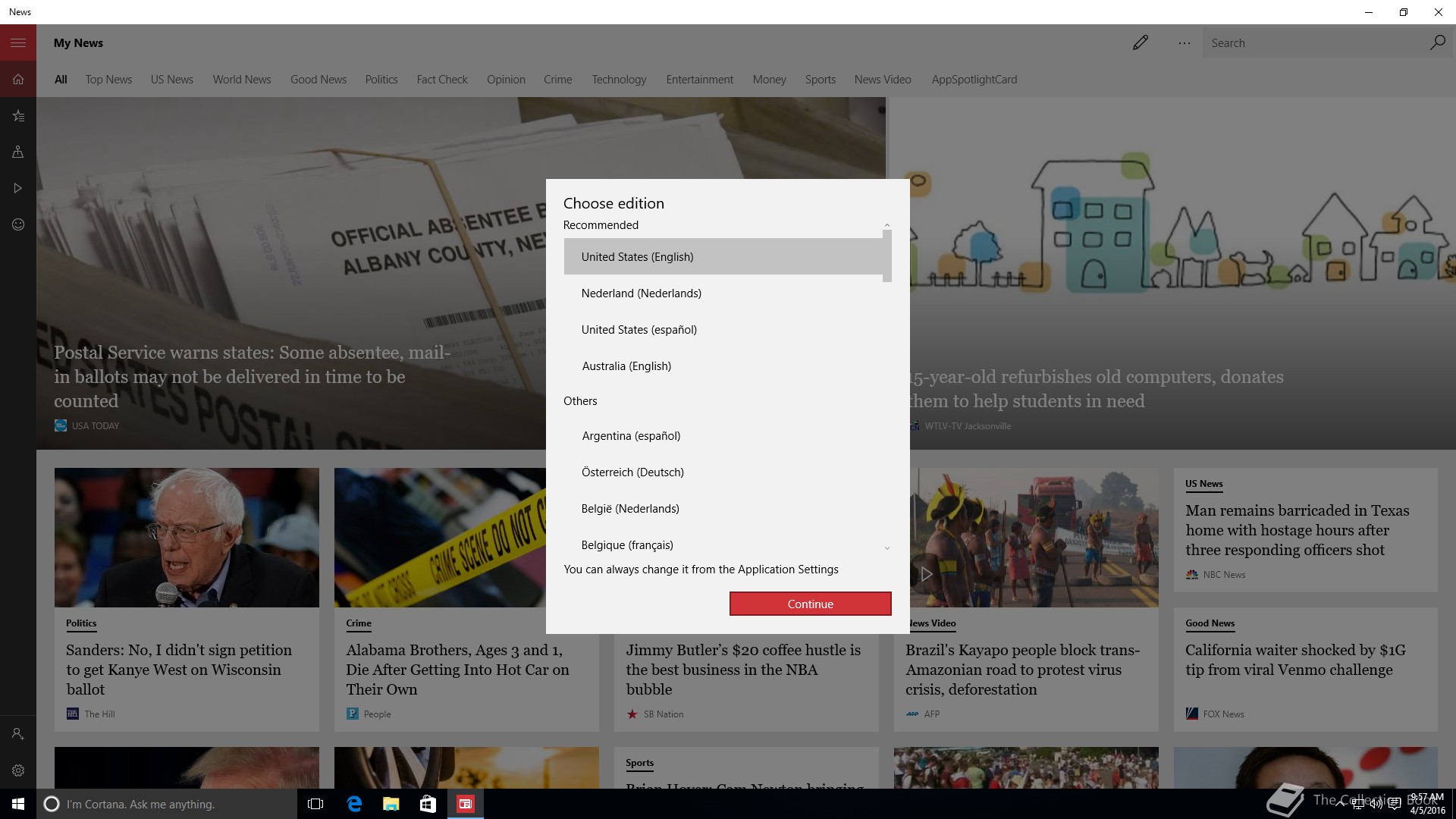Open the Good News tab
Viewport: 1456px width, 819px height.
pos(318,80)
